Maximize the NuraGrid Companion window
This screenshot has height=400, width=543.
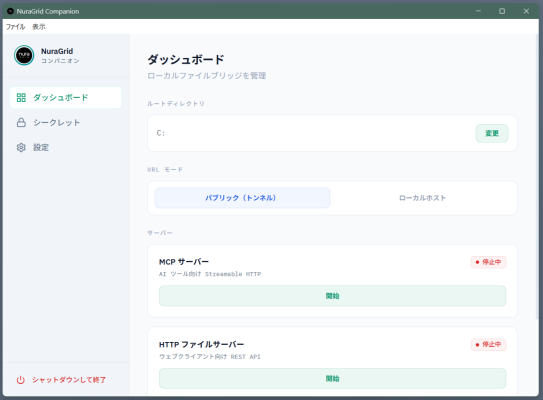(x=502, y=11)
